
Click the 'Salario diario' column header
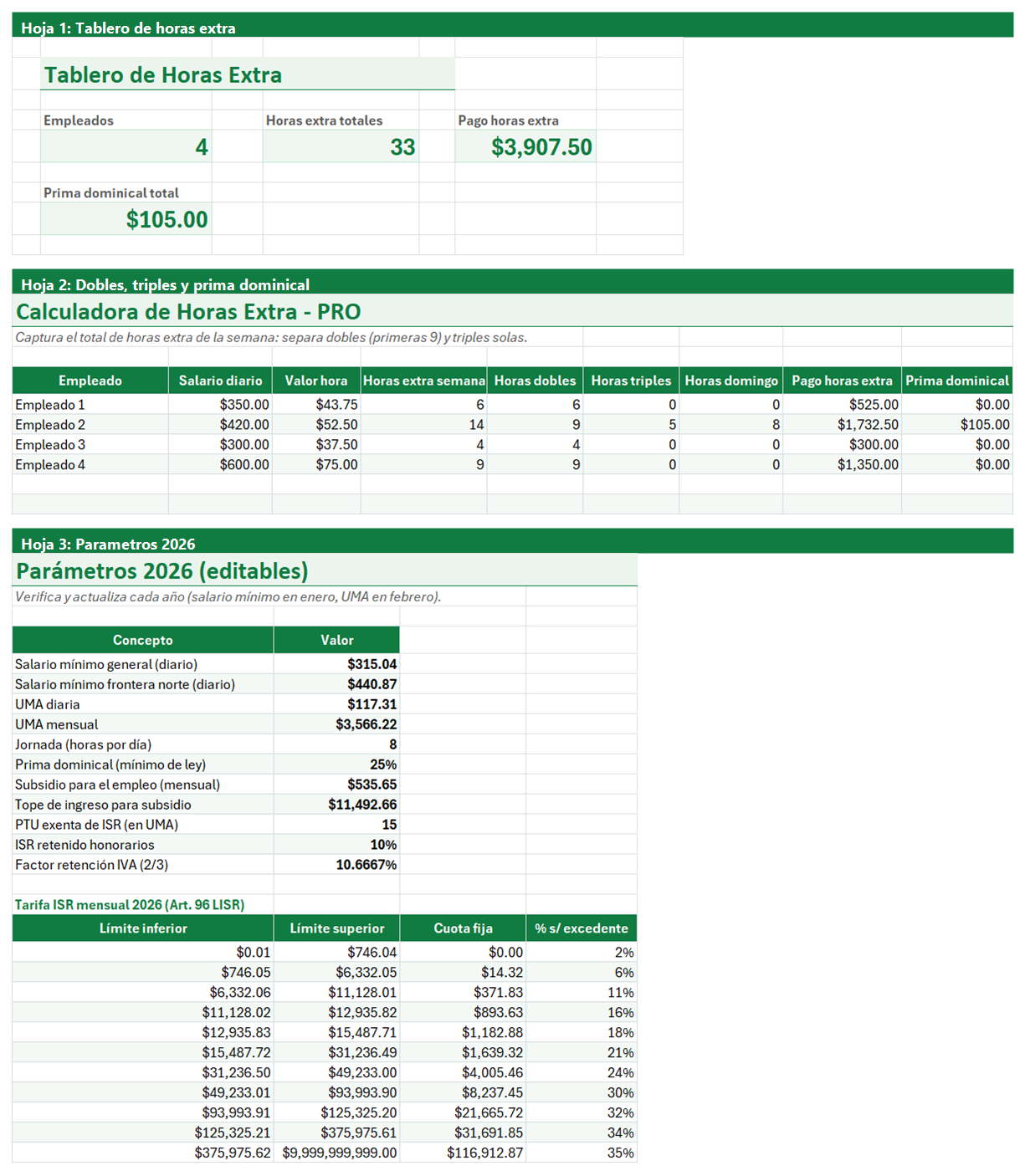[220, 381]
